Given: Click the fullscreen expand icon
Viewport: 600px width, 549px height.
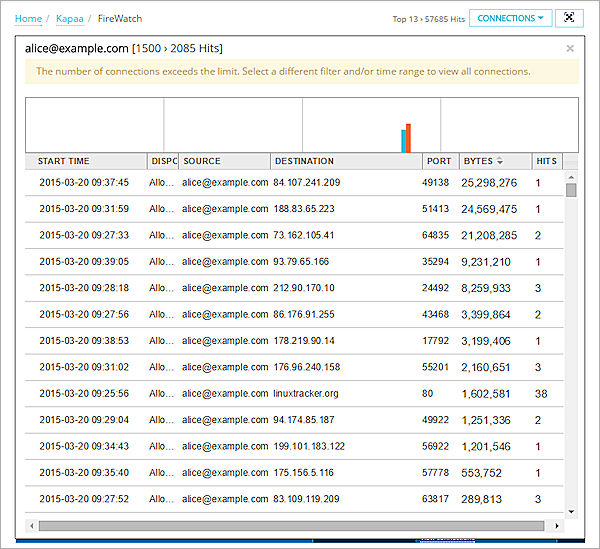Looking at the screenshot, I should 569,18.
